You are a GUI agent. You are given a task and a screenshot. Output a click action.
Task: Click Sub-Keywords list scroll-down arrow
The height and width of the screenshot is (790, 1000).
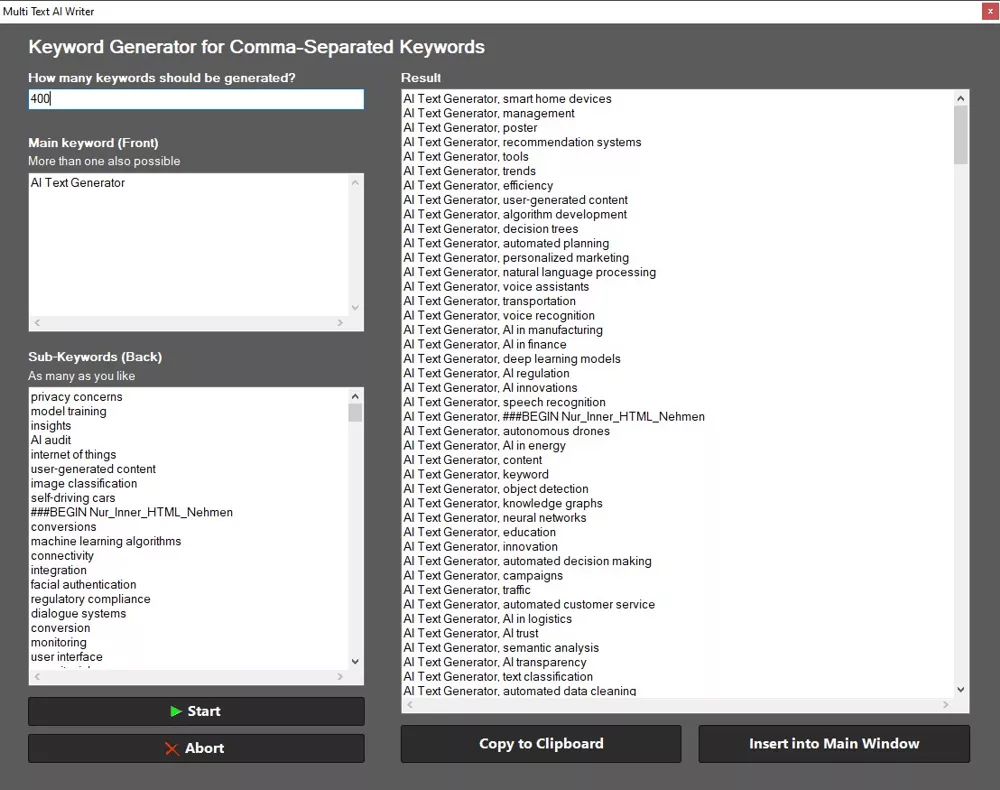pos(355,661)
